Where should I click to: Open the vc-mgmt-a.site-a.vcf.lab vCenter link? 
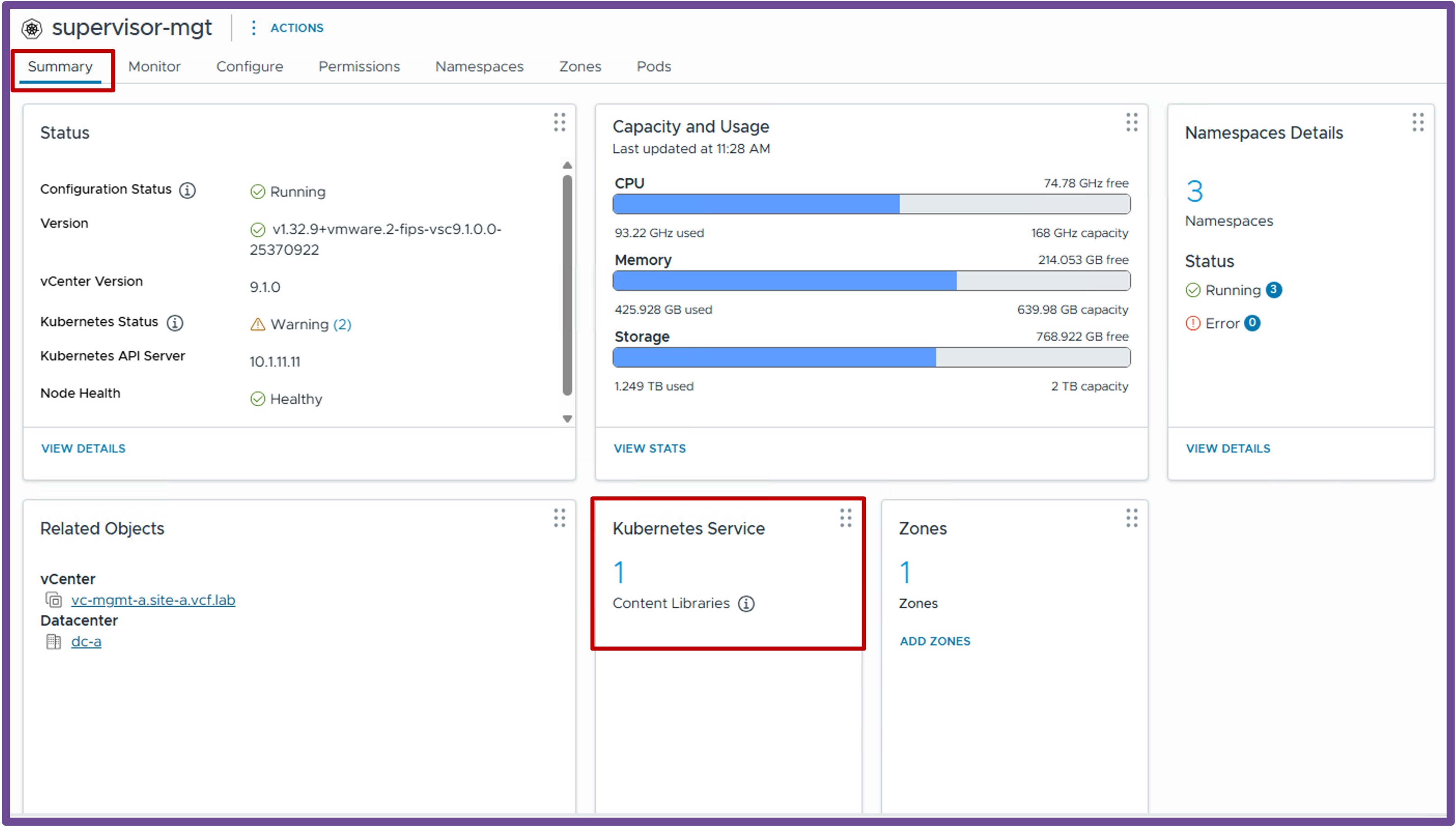click(x=153, y=600)
